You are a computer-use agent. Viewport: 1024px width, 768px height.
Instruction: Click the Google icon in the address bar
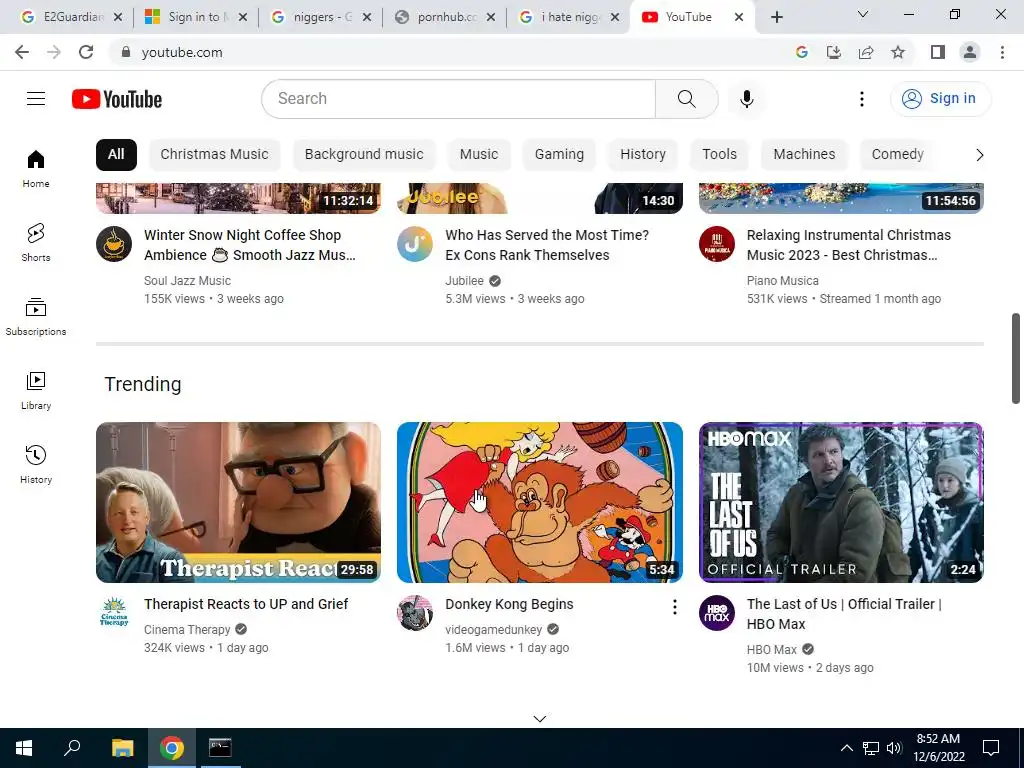802,52
